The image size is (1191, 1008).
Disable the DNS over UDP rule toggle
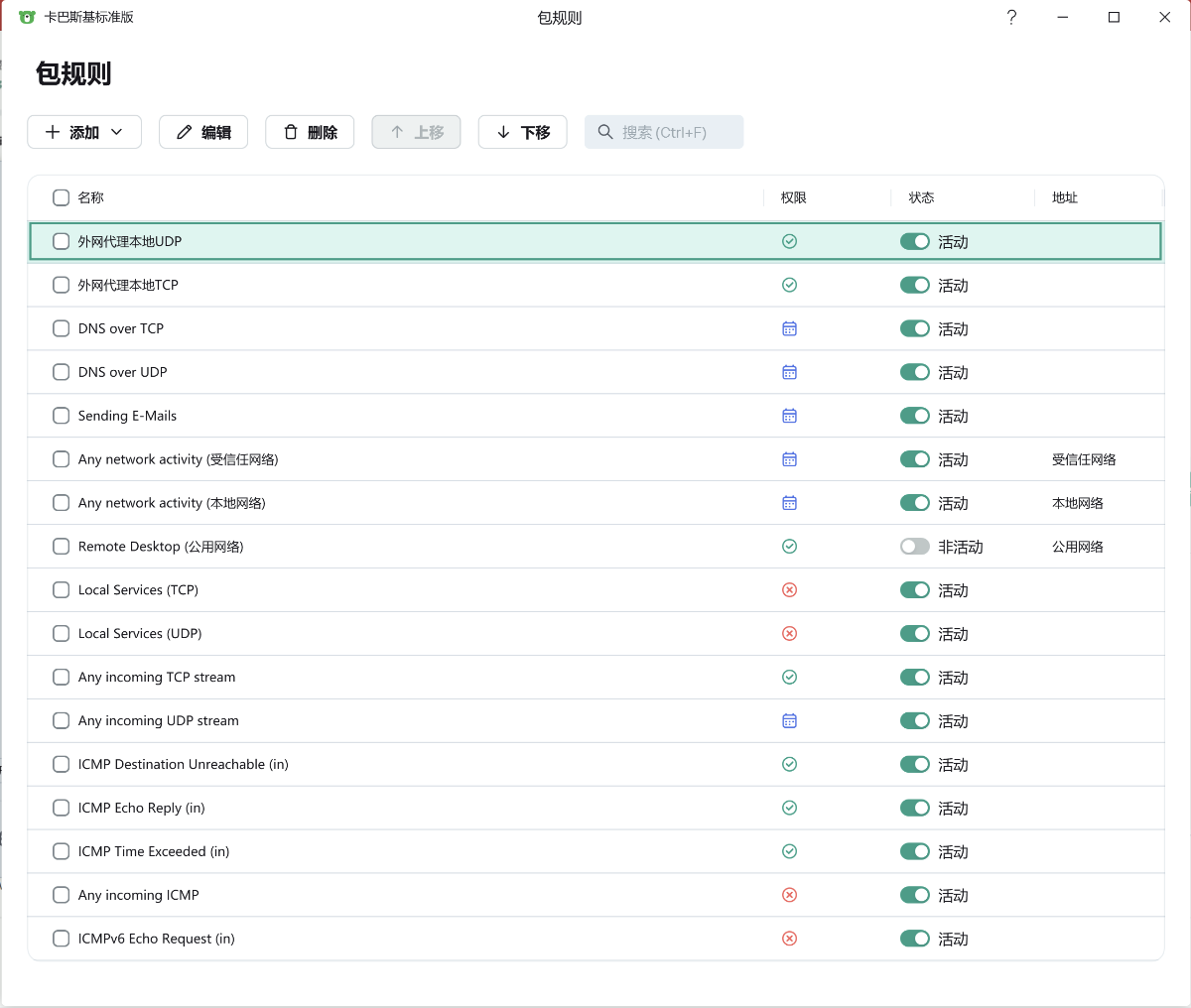click(x=914, y=372)
